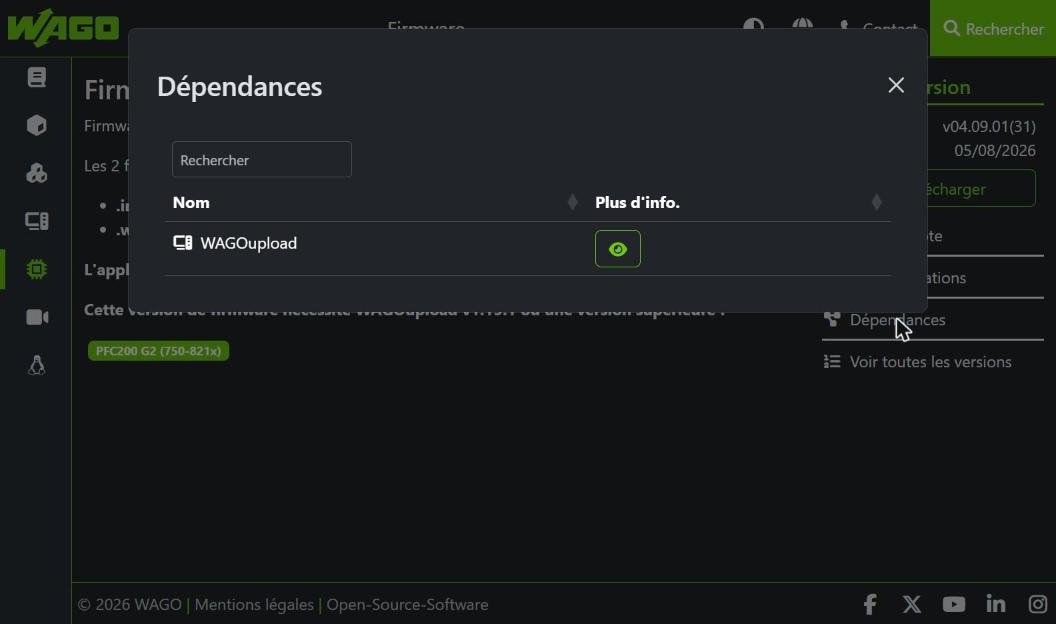Screen dimensions: 1056x624
Task: Click the Télécharger button behind the dialog
Action: pos(981,188)
